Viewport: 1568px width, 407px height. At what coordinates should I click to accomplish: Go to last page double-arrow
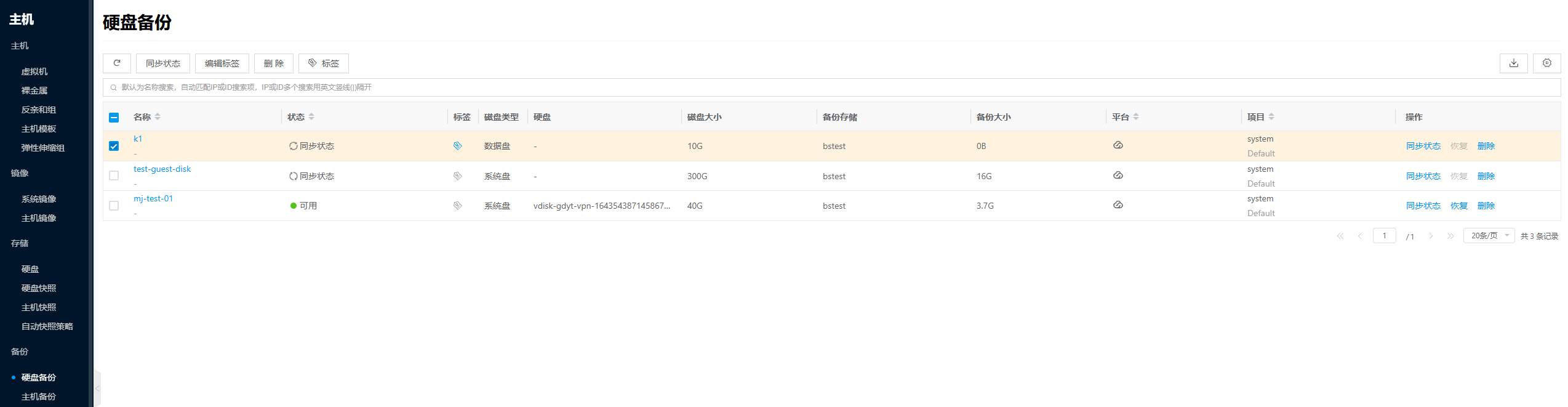pos(1450,236)
